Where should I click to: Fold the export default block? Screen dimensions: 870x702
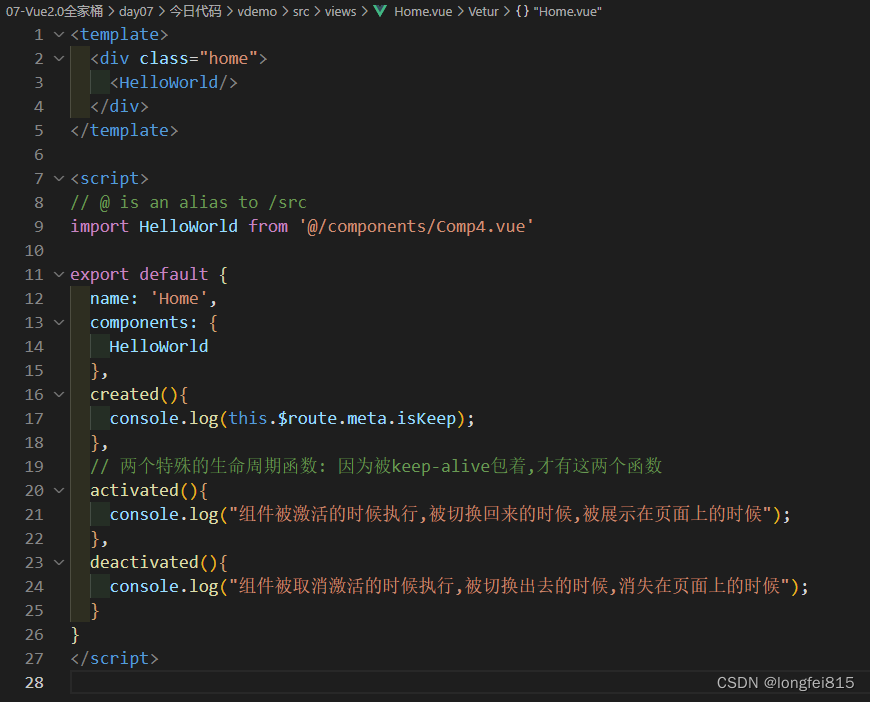[x=59, y=275]
